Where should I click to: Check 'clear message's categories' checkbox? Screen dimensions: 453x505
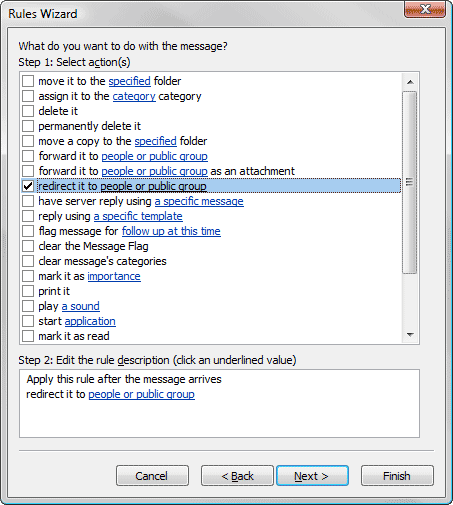point(28,261)
